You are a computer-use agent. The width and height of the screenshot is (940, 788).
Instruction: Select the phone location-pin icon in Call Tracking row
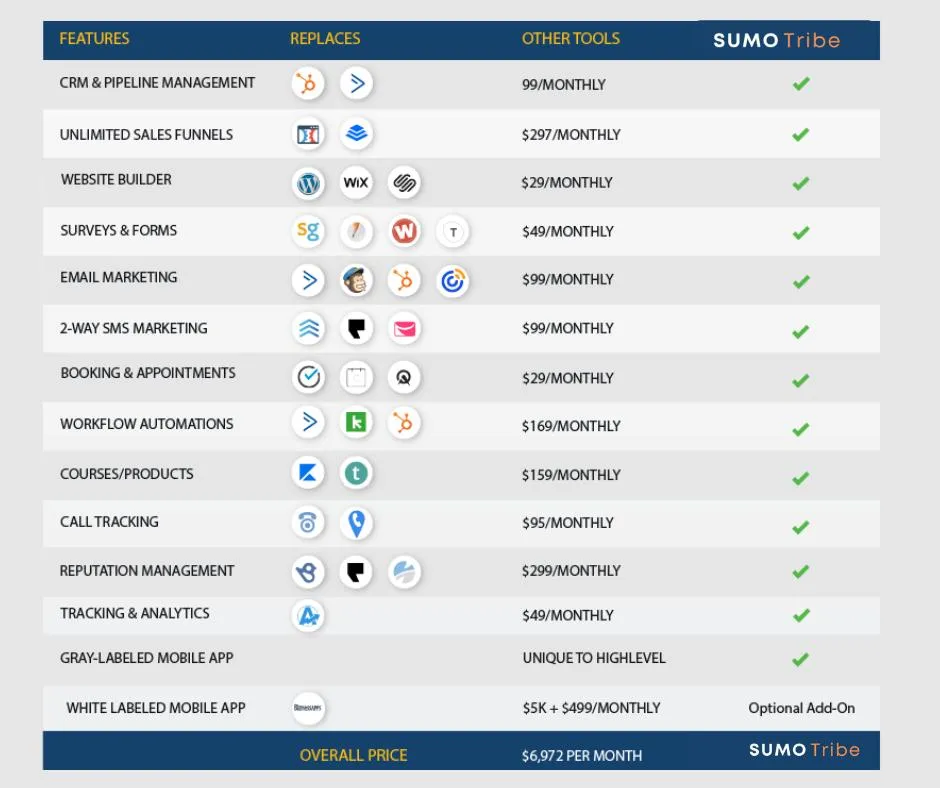(356, 523)
